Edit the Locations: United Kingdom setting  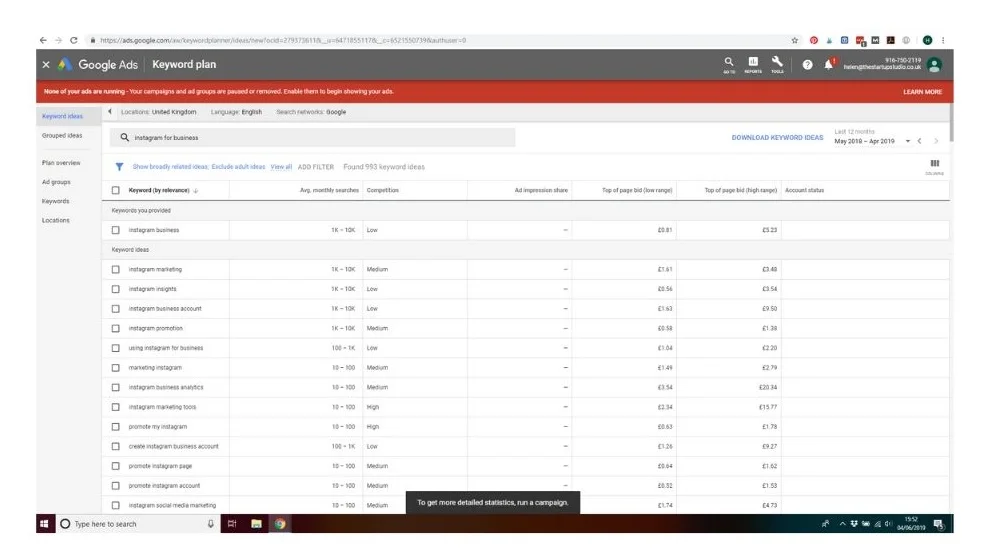pos(159,112)
